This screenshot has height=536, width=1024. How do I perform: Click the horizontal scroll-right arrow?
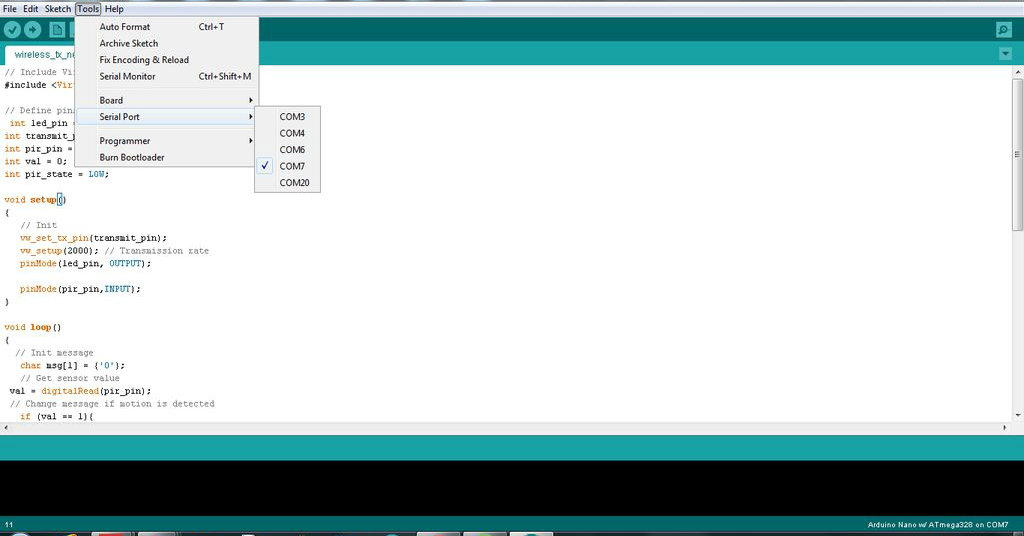coord(1004,428)
